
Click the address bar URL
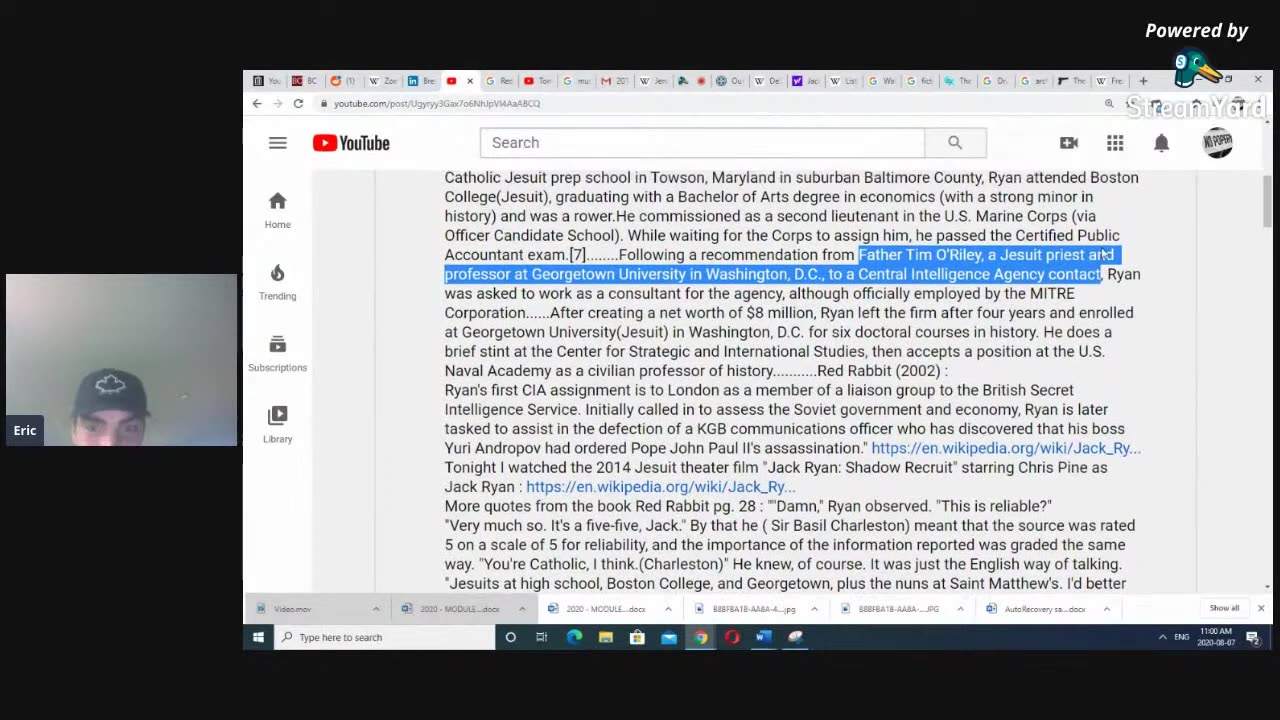point(437,104)
